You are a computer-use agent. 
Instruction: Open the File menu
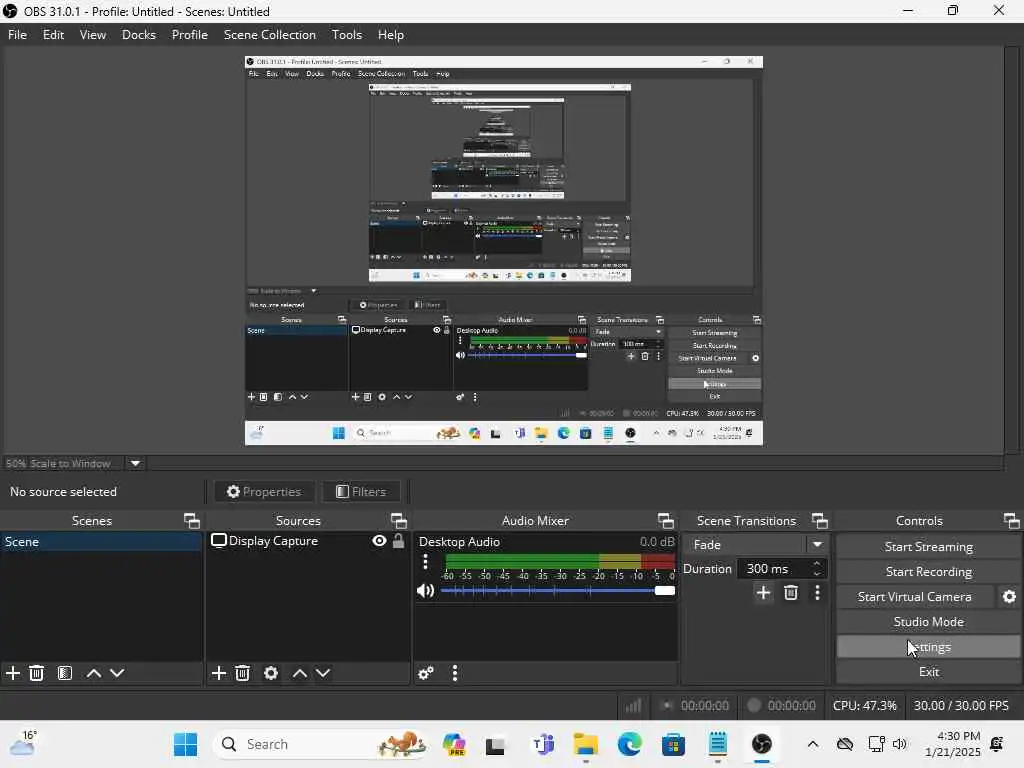click(x=18, y=35)
